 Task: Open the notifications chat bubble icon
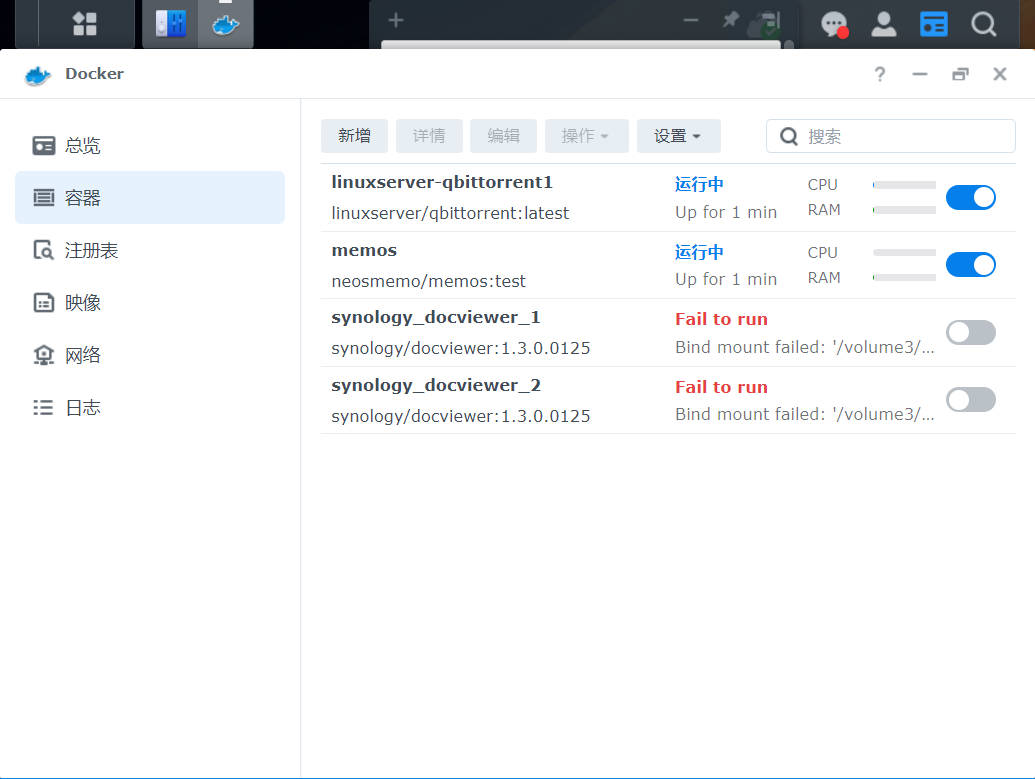coord(834,24)
